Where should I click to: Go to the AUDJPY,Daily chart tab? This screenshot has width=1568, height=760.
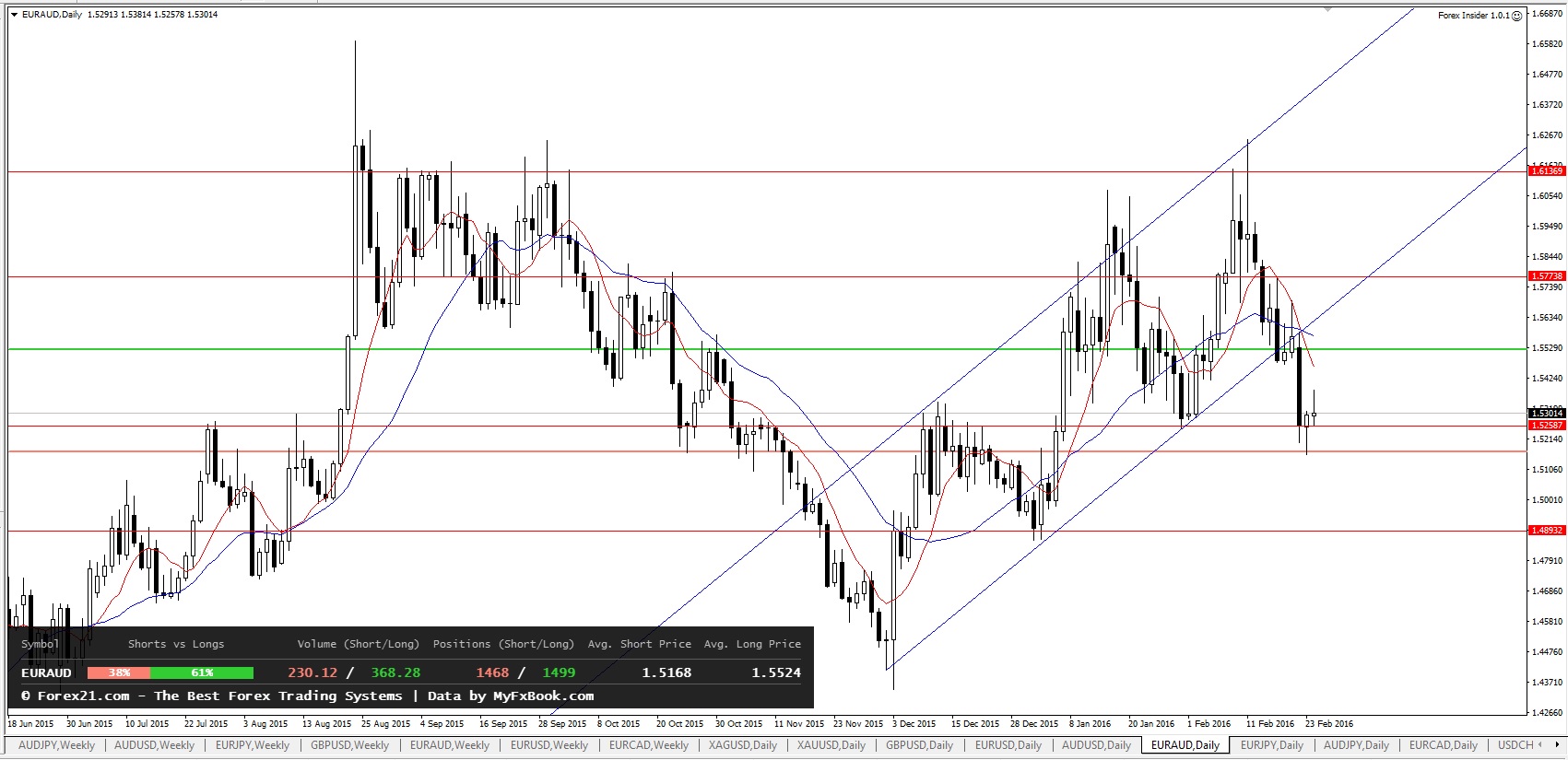1356,745
